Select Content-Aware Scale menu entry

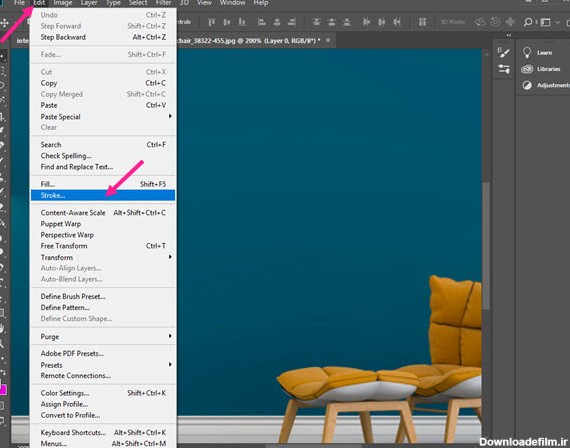[x=103, y=213]
